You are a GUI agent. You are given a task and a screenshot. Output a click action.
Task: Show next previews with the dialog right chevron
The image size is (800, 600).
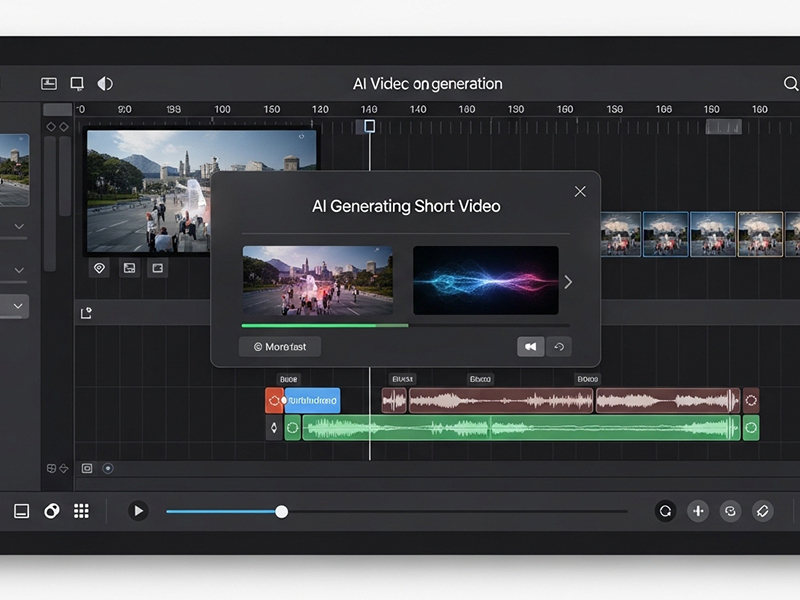[568, 282]
